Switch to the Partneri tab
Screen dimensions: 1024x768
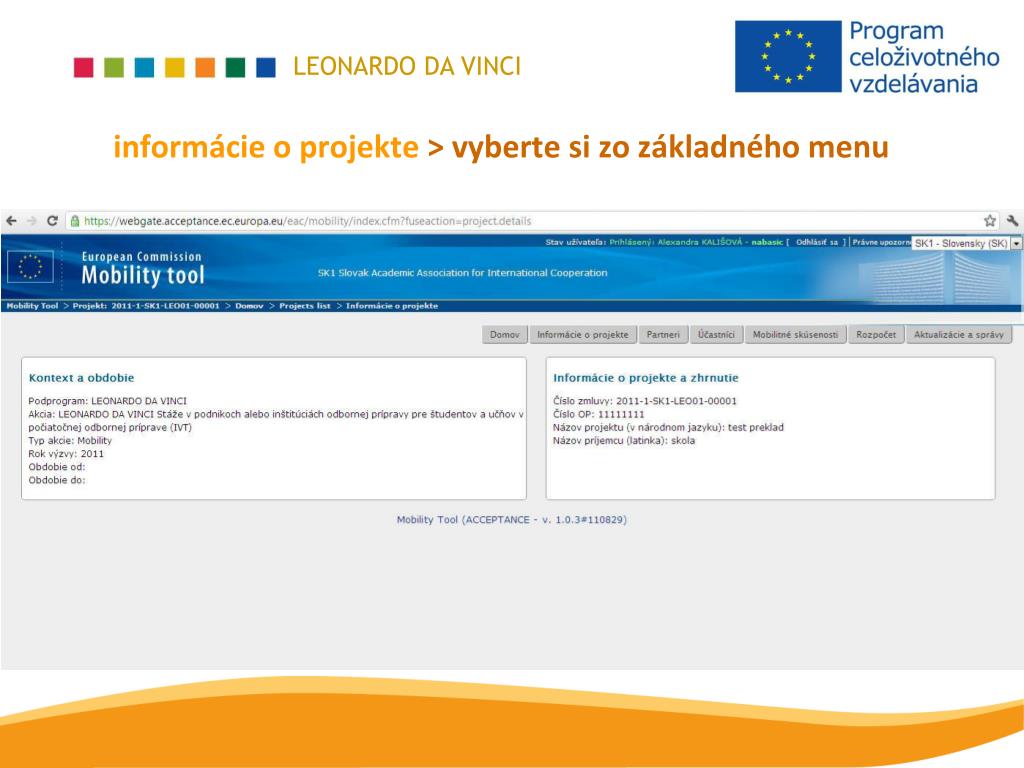pyautogui.click(x=663, y=334)
